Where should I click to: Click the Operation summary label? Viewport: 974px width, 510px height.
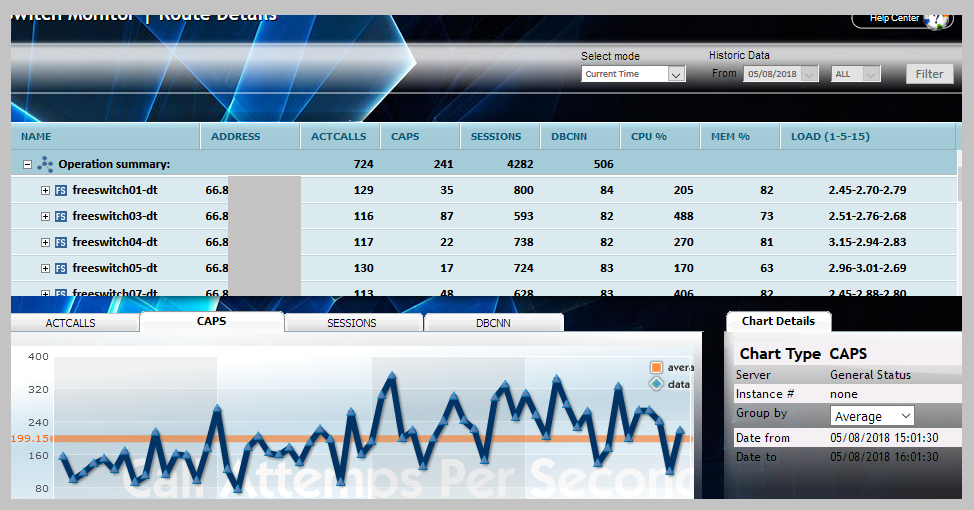pos(114,165)
